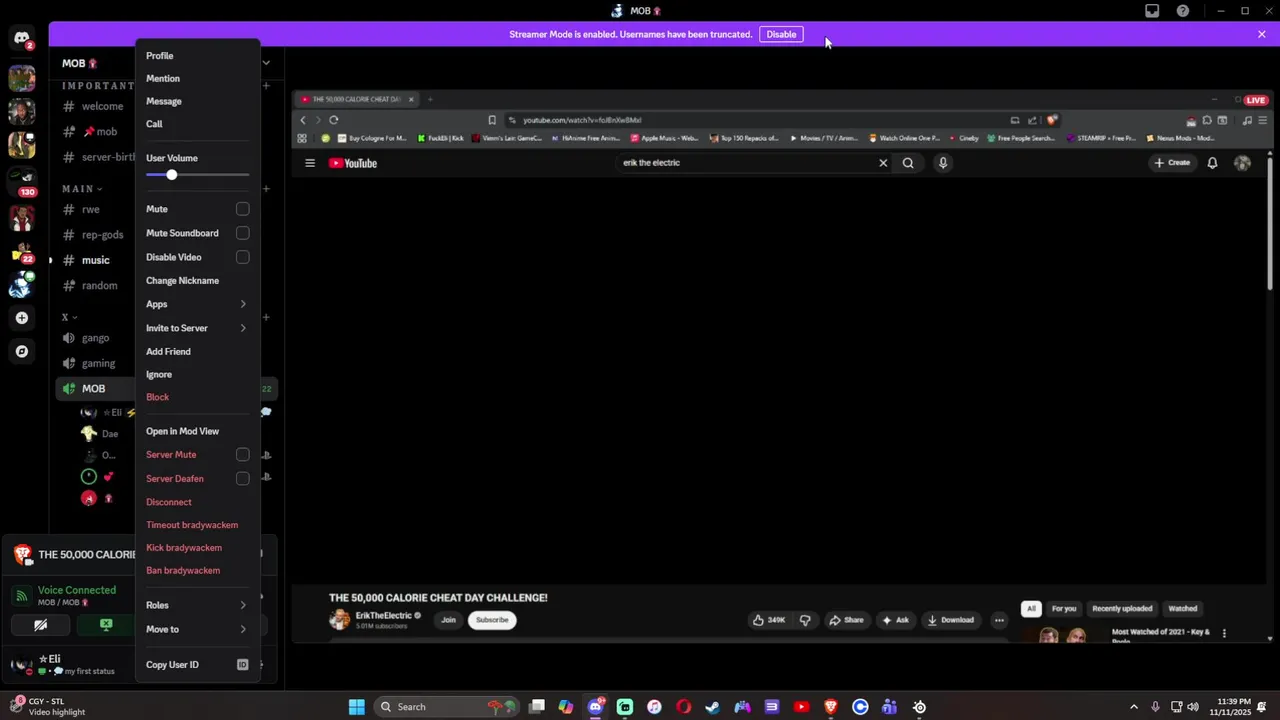Adjust User Volume slider handle

[172, 175]
